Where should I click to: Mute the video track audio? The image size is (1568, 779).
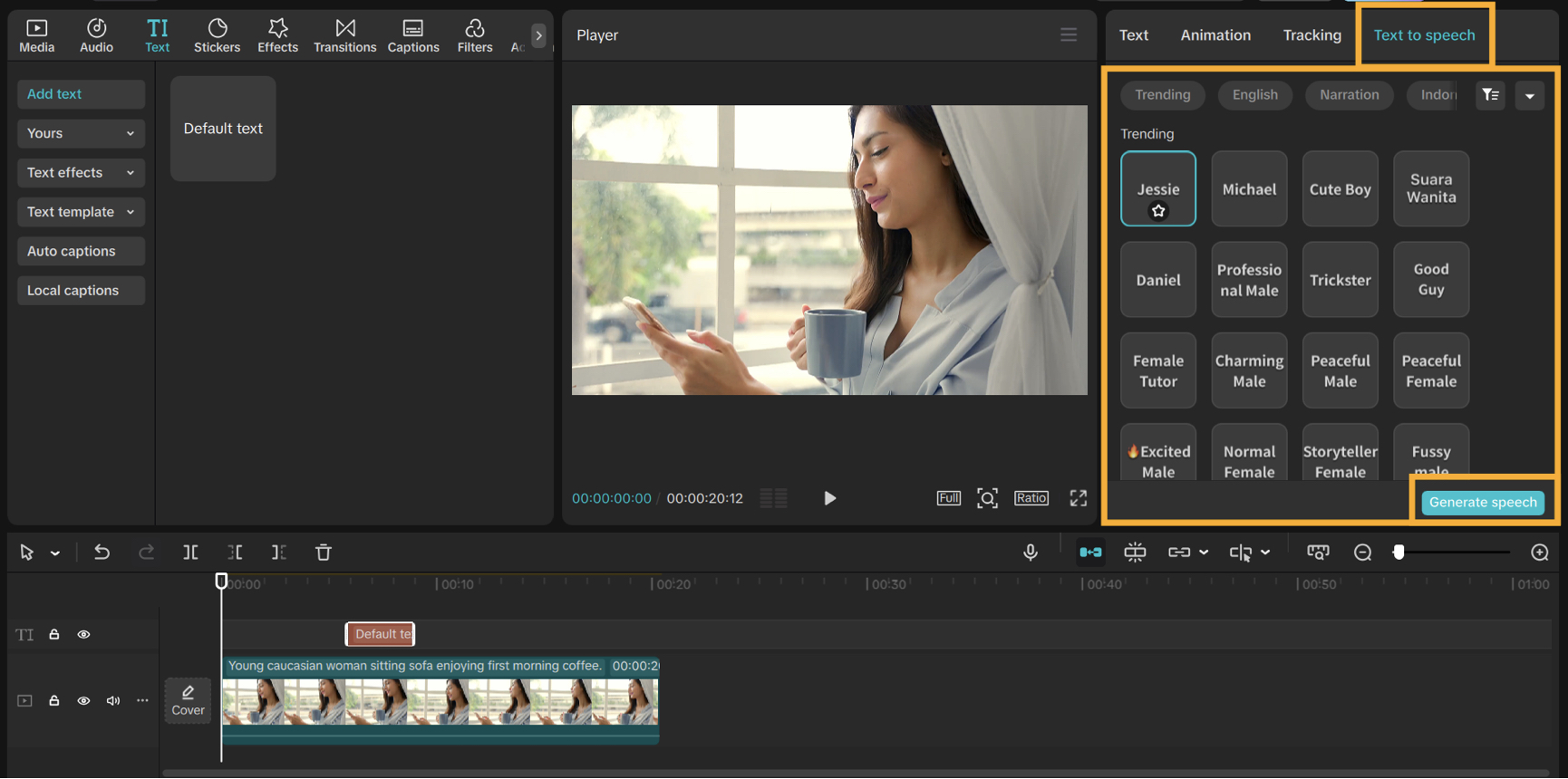(113, 701)
